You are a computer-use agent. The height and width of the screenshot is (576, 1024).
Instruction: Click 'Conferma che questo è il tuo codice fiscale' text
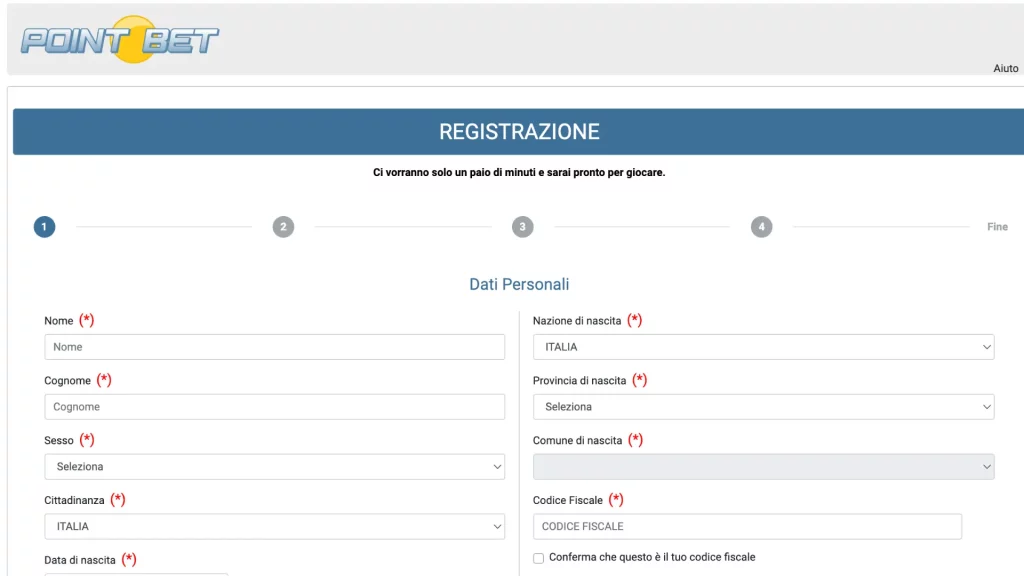tap(652, 557)
